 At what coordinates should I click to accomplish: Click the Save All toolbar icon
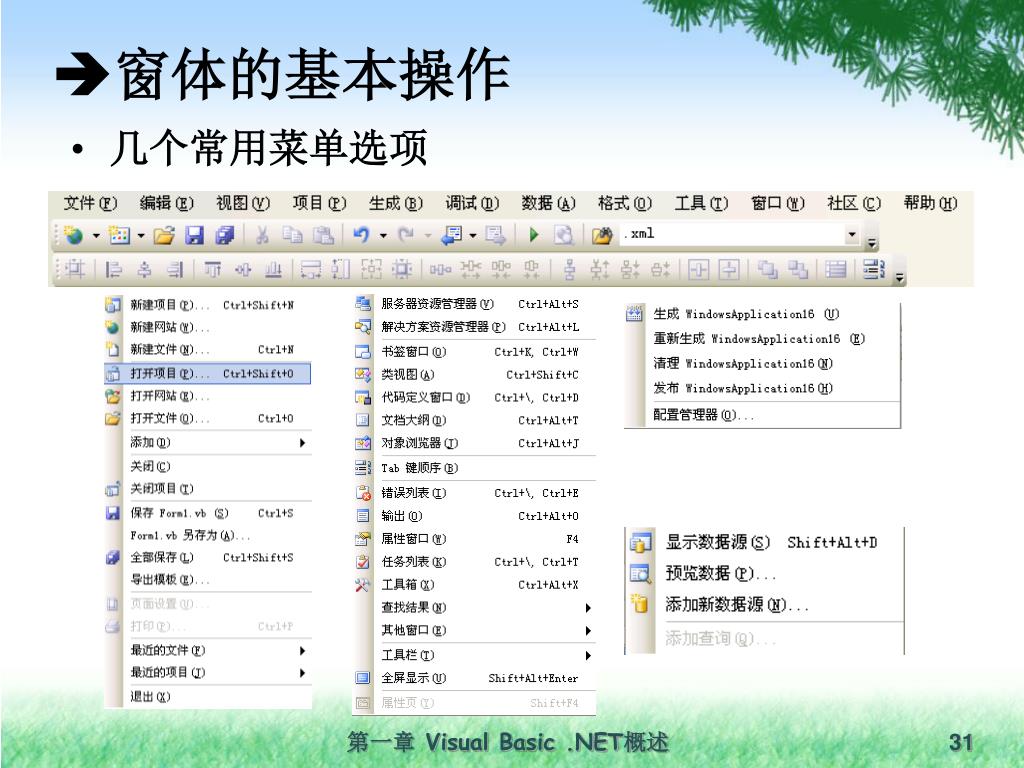click(225, 235)
